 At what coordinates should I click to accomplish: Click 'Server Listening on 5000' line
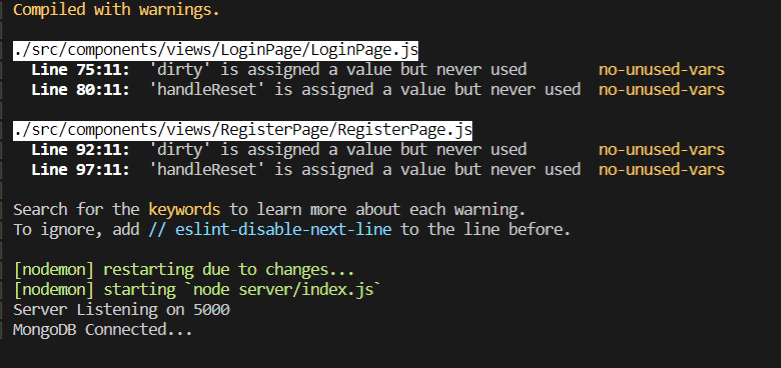122,309
